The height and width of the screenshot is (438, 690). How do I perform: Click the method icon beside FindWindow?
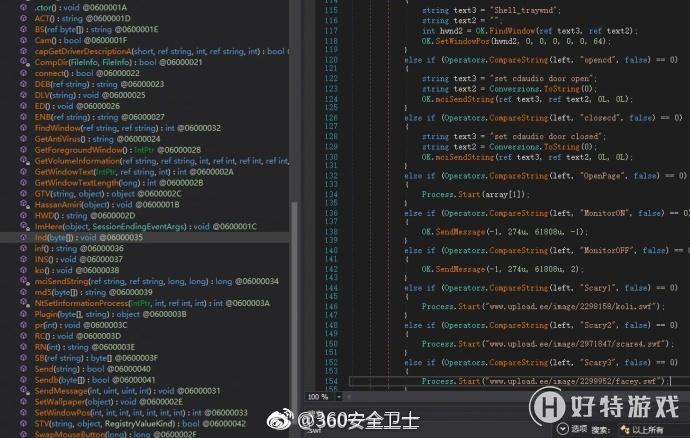(23, 128)
